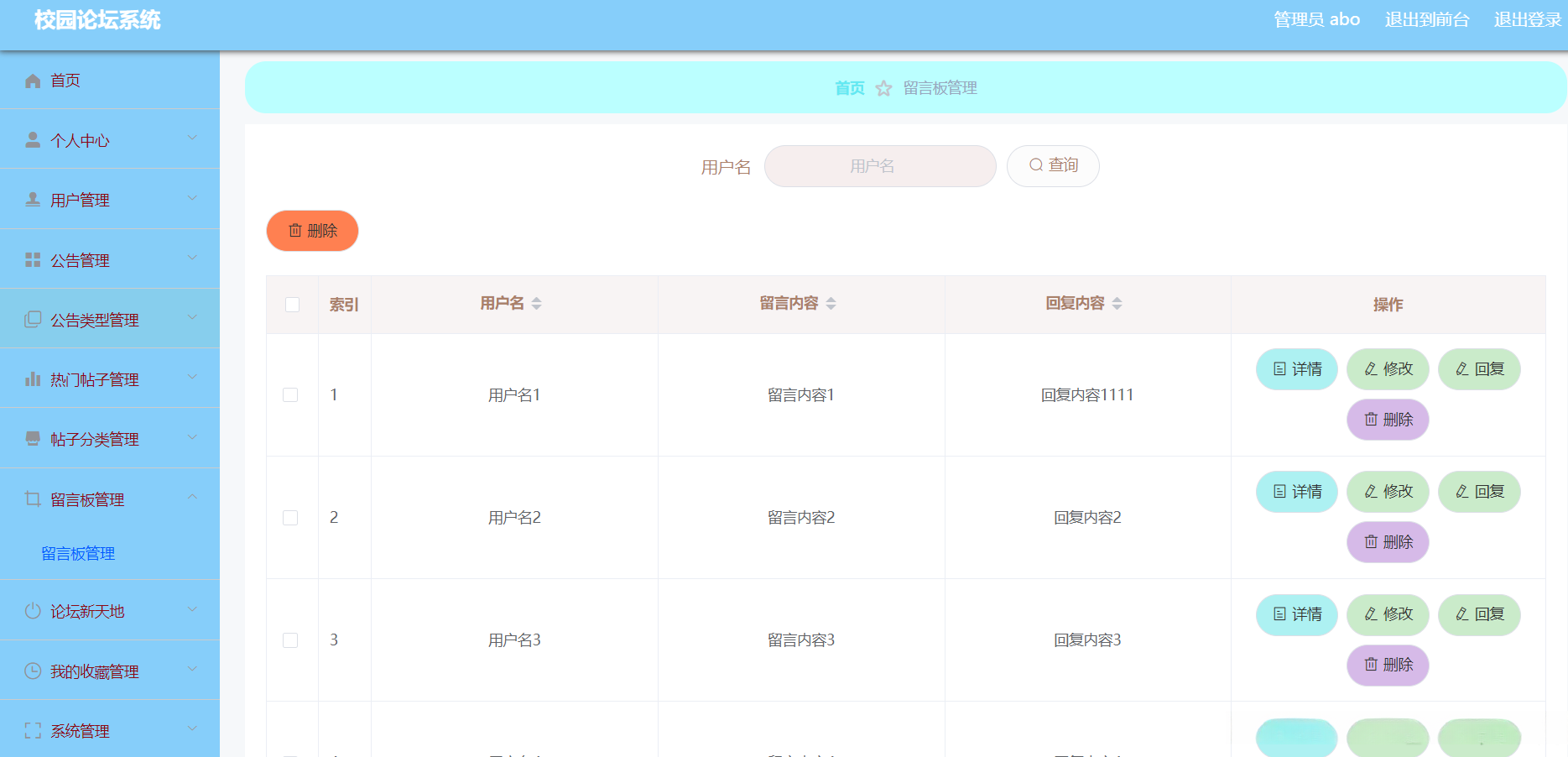Focus the 用户名 search input field
Image resolution: width=1568 pixels, height=757 pixels.
pos(880,166)
